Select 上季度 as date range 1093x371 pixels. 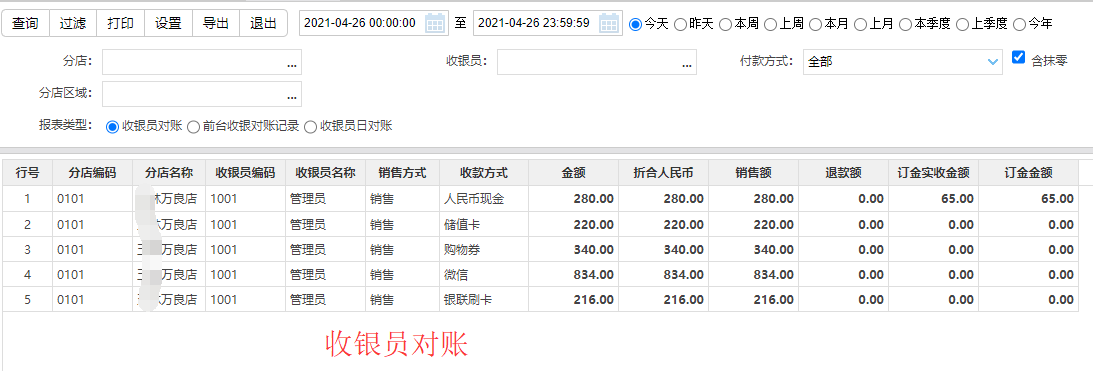(x=962, y=24)
